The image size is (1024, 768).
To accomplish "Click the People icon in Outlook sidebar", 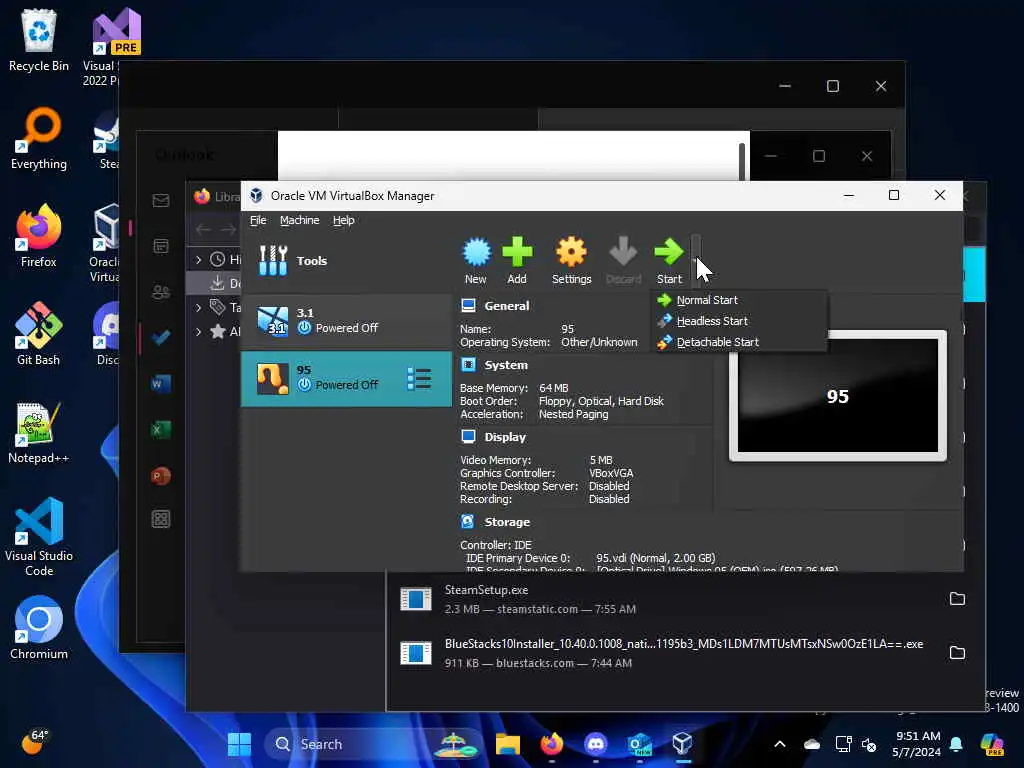I will (161, 292).
